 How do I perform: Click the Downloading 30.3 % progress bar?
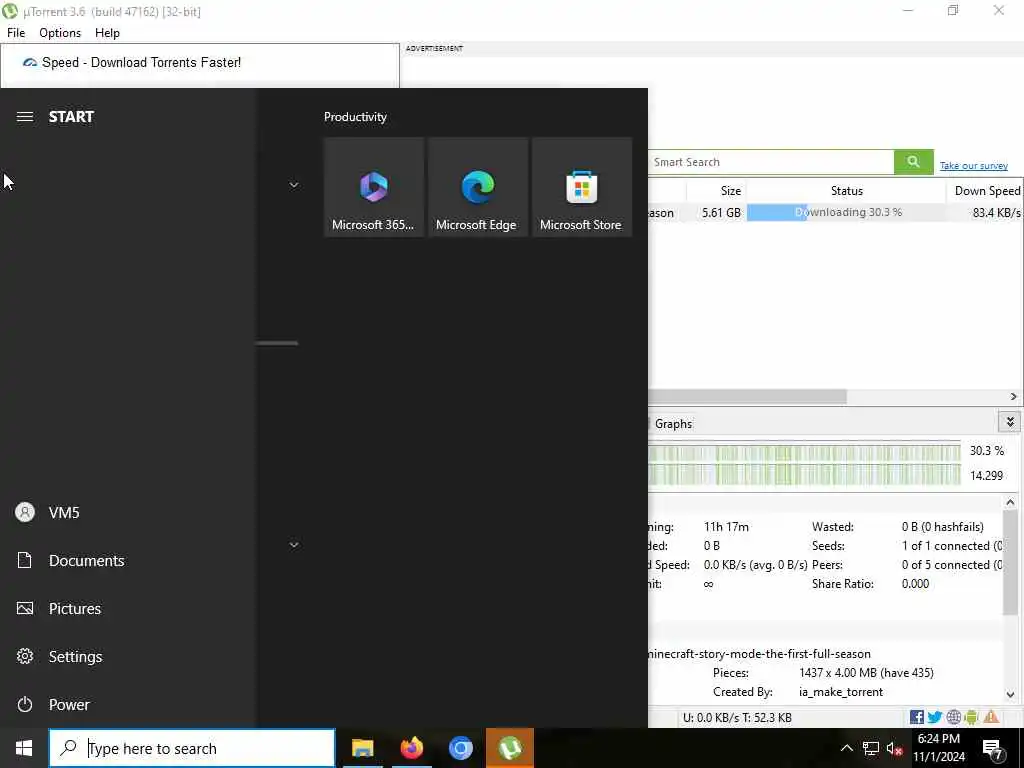tap(846, 212)
